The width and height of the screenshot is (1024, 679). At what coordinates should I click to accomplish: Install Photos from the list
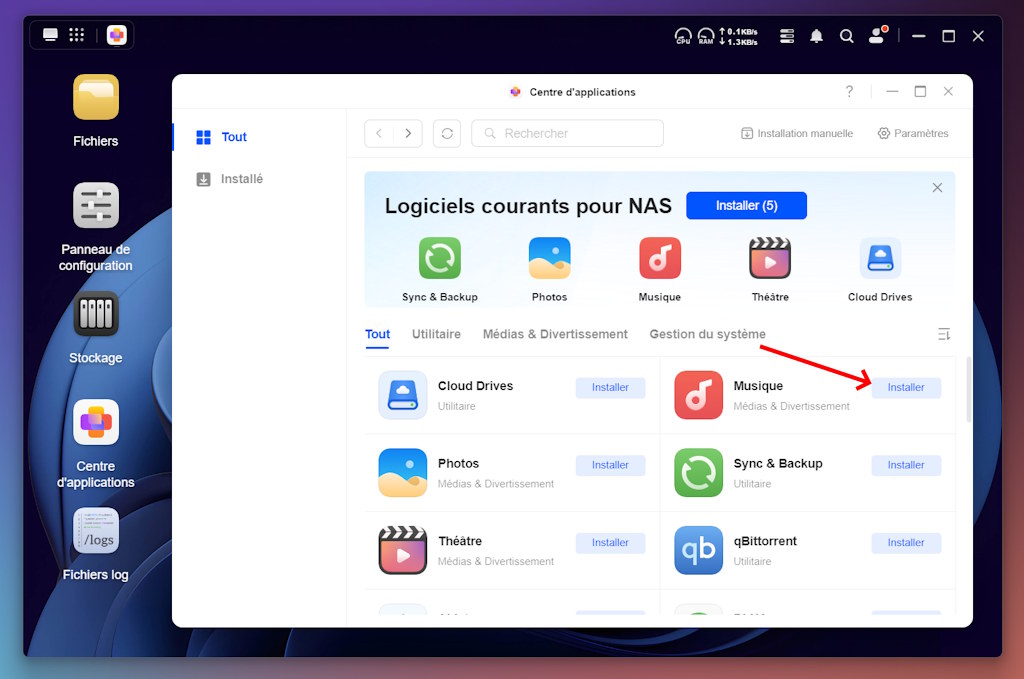[x=610, y=465]
